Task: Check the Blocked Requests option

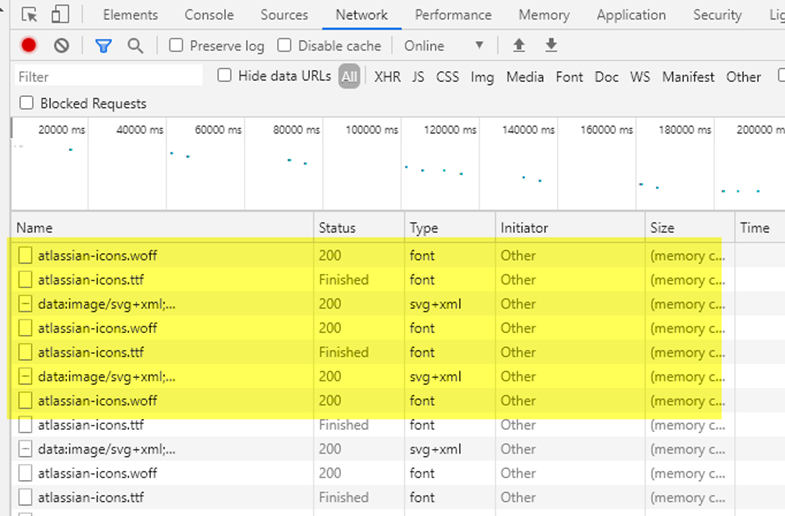Action: point(26,103)
